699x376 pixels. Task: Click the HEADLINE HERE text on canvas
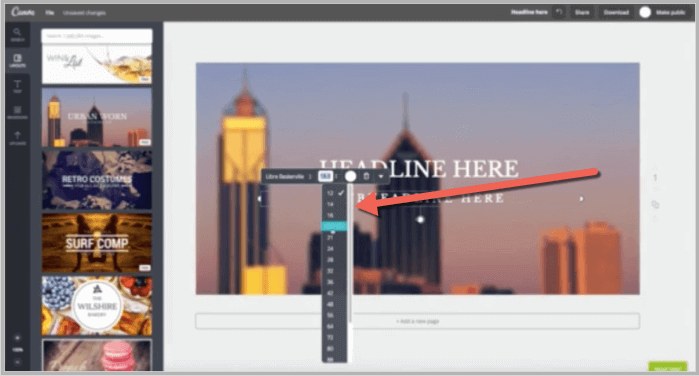pyautogui.click(x=419, y=169)
